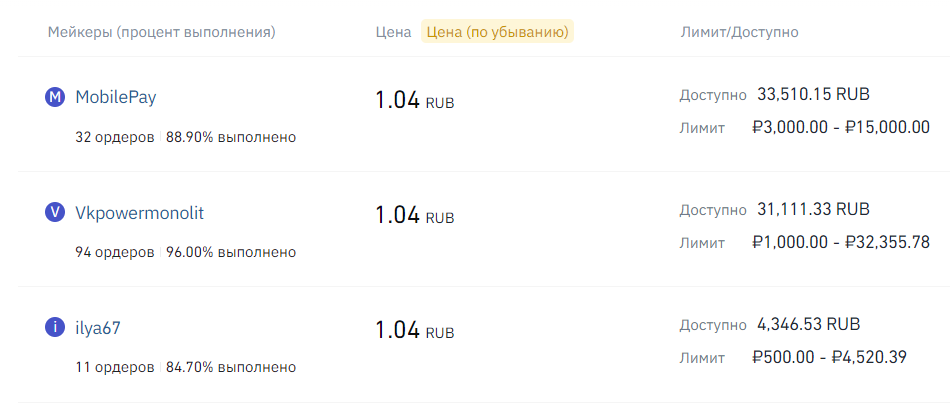Click ilya67's 84.70% выполнено completion rate
This screenshot has height=419, width=950.
click(x=231, y=367)
